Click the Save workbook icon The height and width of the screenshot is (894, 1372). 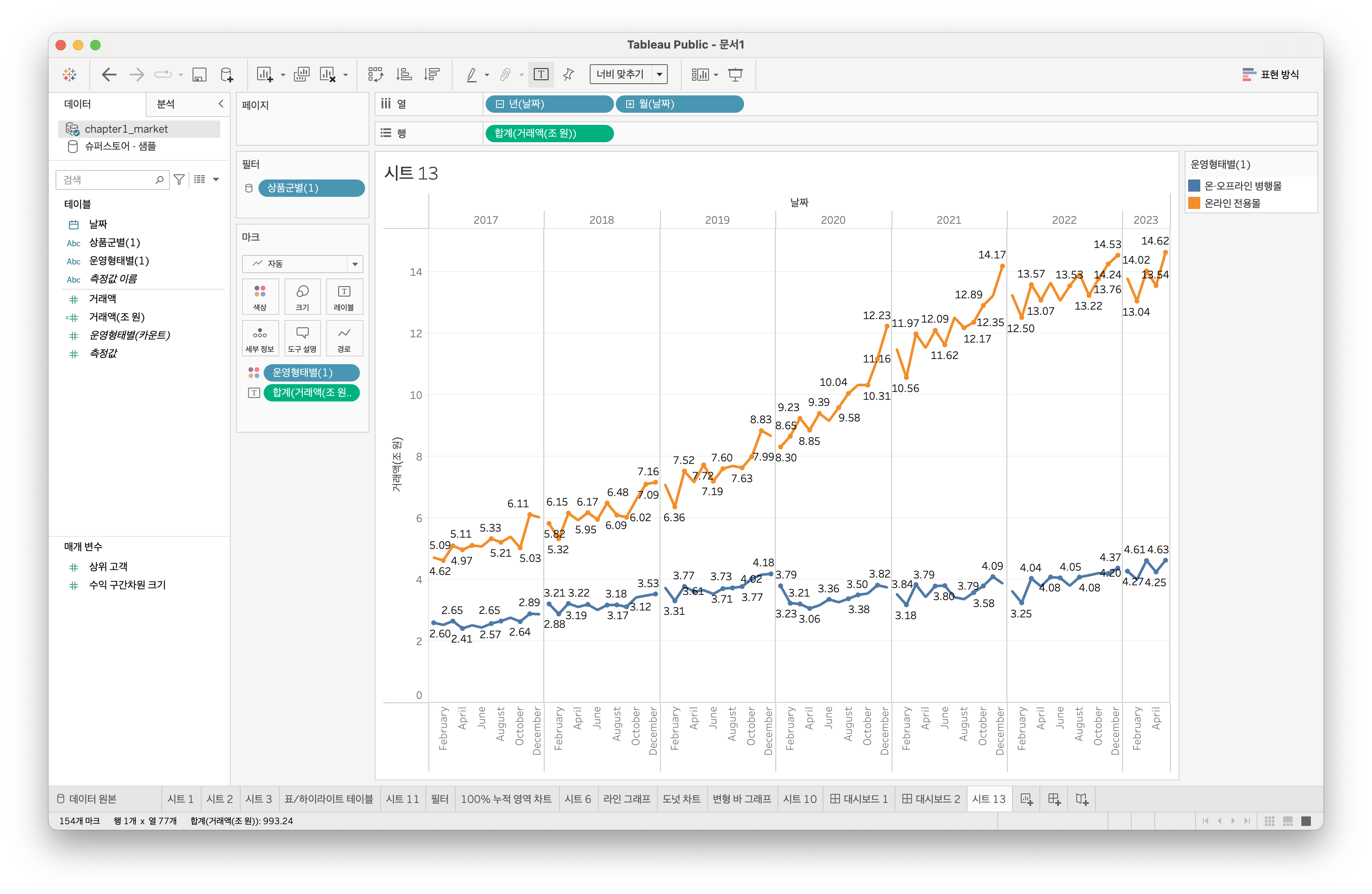coord(199,75)
